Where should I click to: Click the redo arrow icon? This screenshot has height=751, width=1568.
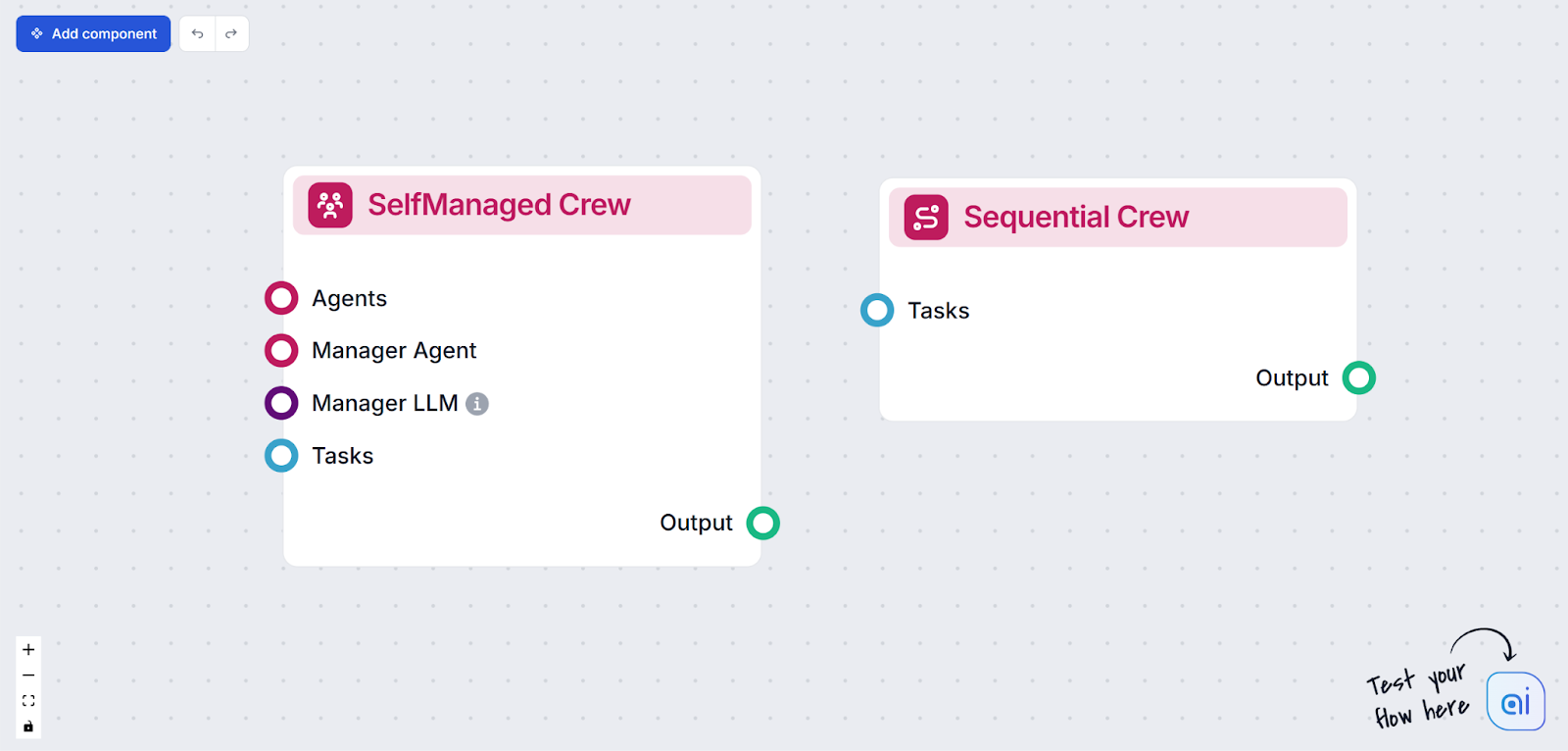231,33
